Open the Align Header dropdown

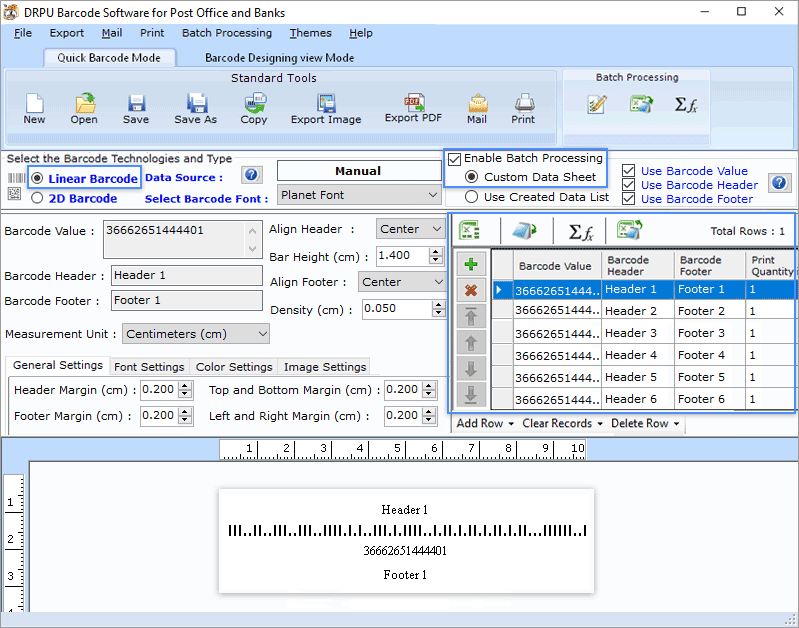pos(410,229)
